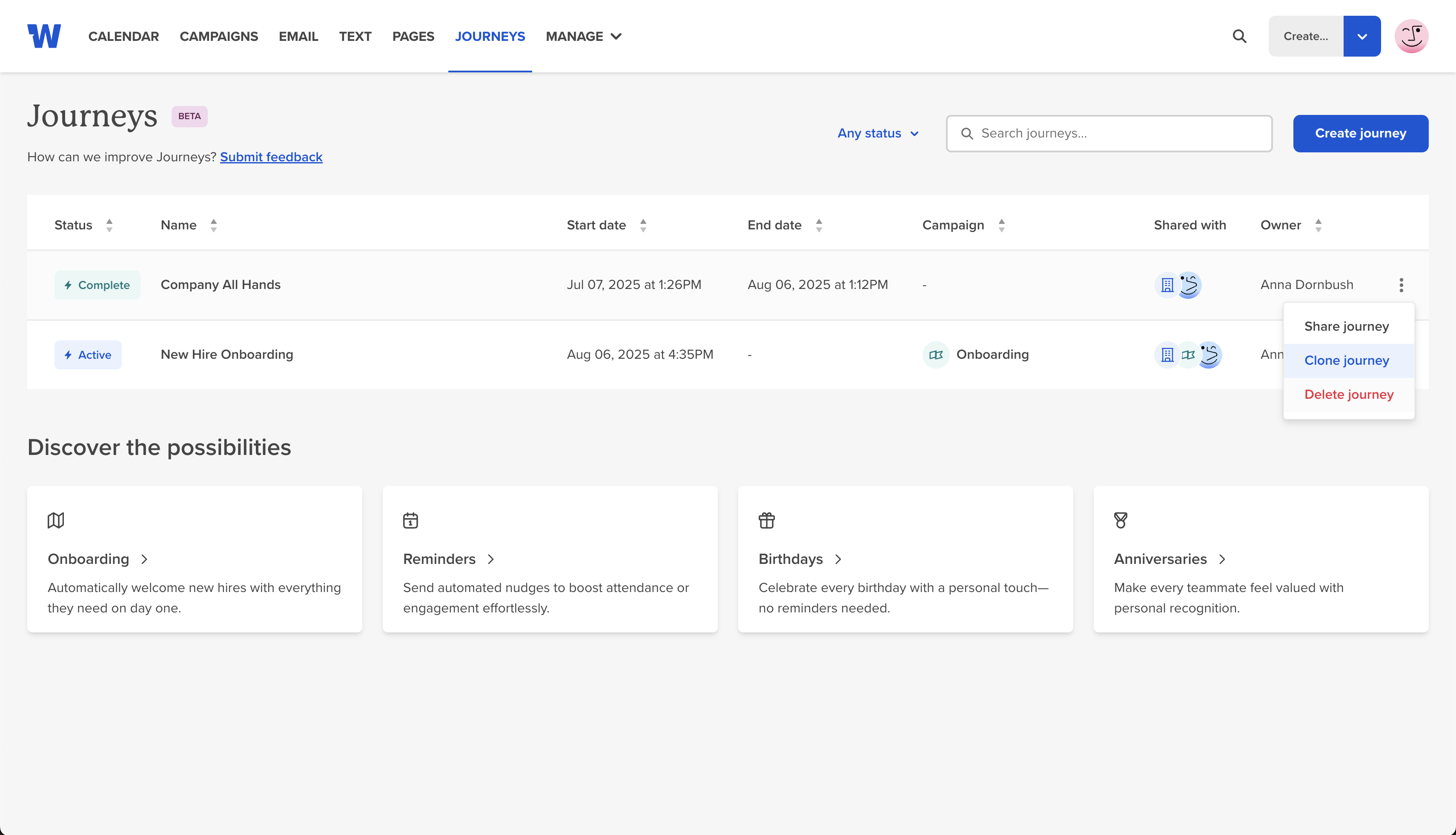The width and height of the screenshot is (1456, 835).
Task: Expand the Any status filter dropdown
Action: coord(878,134)
